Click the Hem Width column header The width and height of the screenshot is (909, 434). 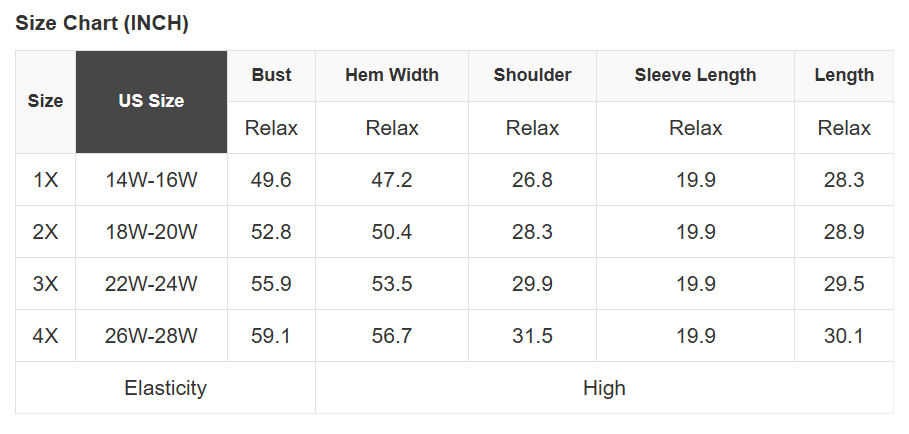click(x=392, y=75)
